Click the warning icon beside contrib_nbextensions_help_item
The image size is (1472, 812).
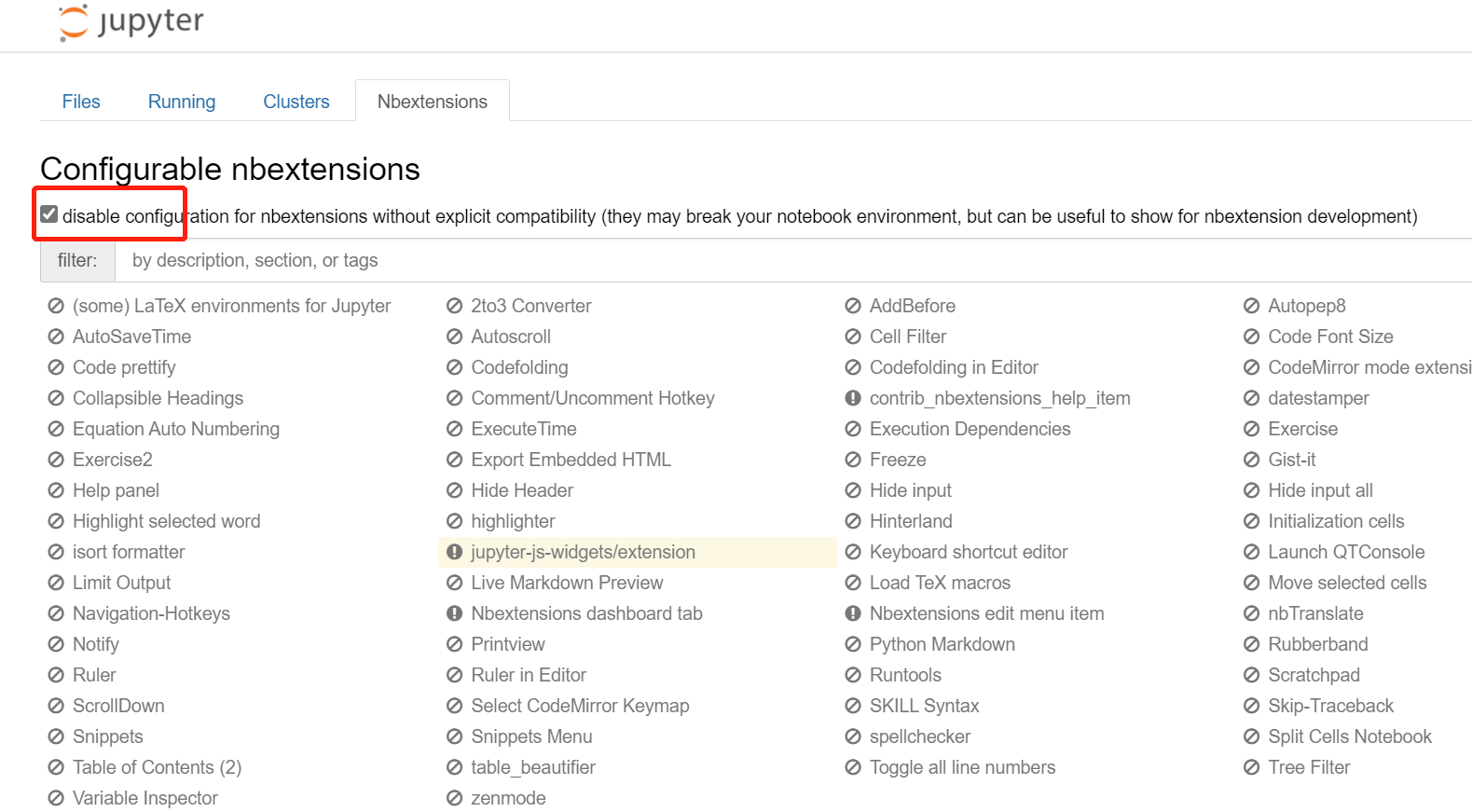click(854, 398)
